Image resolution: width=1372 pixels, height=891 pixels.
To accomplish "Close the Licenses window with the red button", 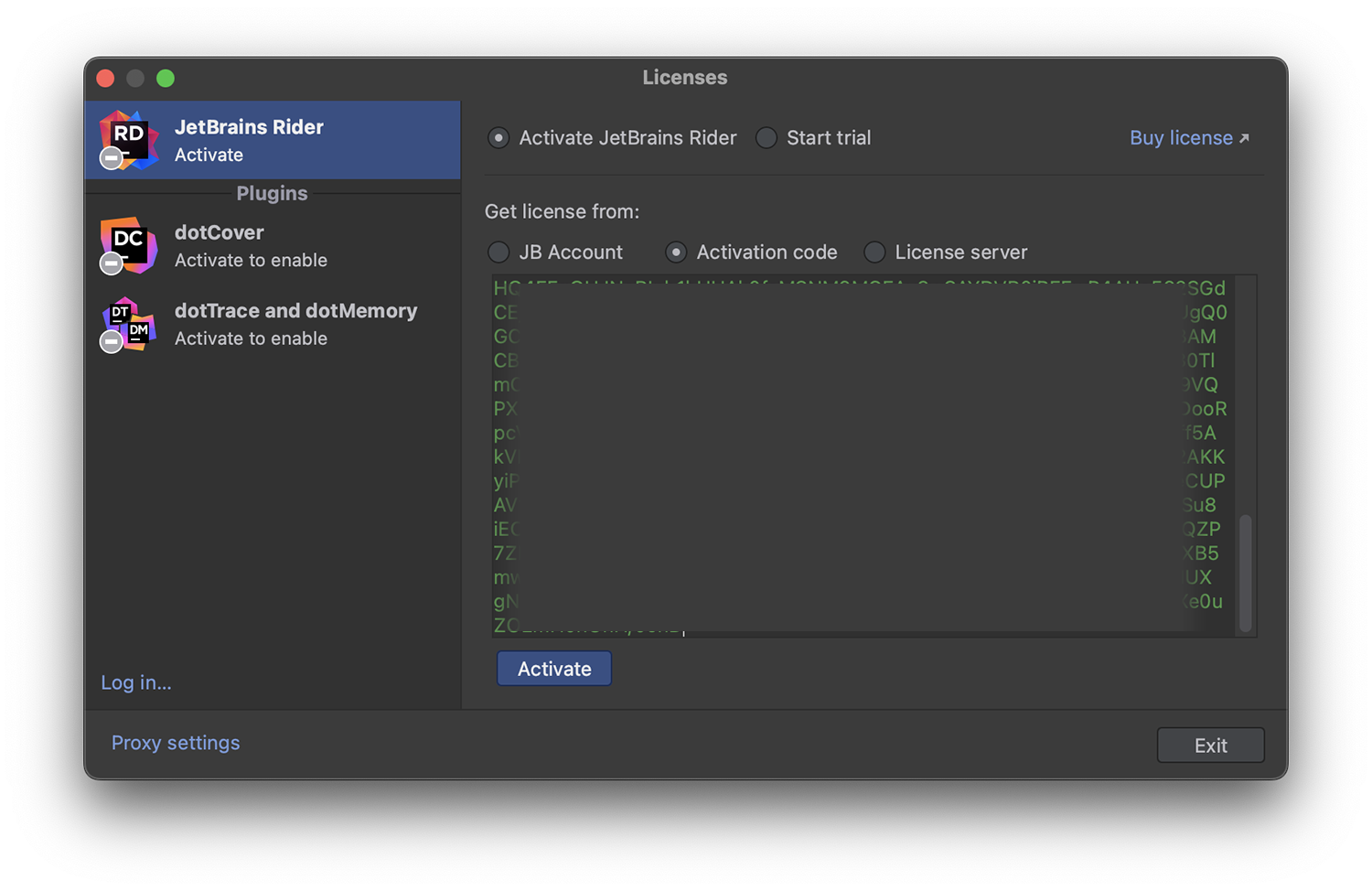I will 106,78.
